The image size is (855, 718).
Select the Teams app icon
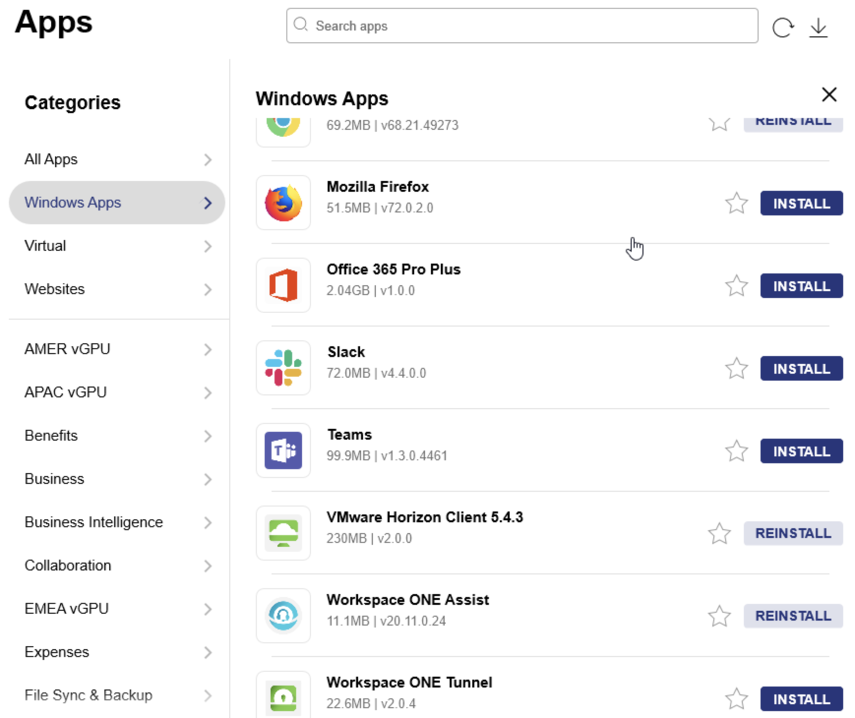click(x=283, y=451)
